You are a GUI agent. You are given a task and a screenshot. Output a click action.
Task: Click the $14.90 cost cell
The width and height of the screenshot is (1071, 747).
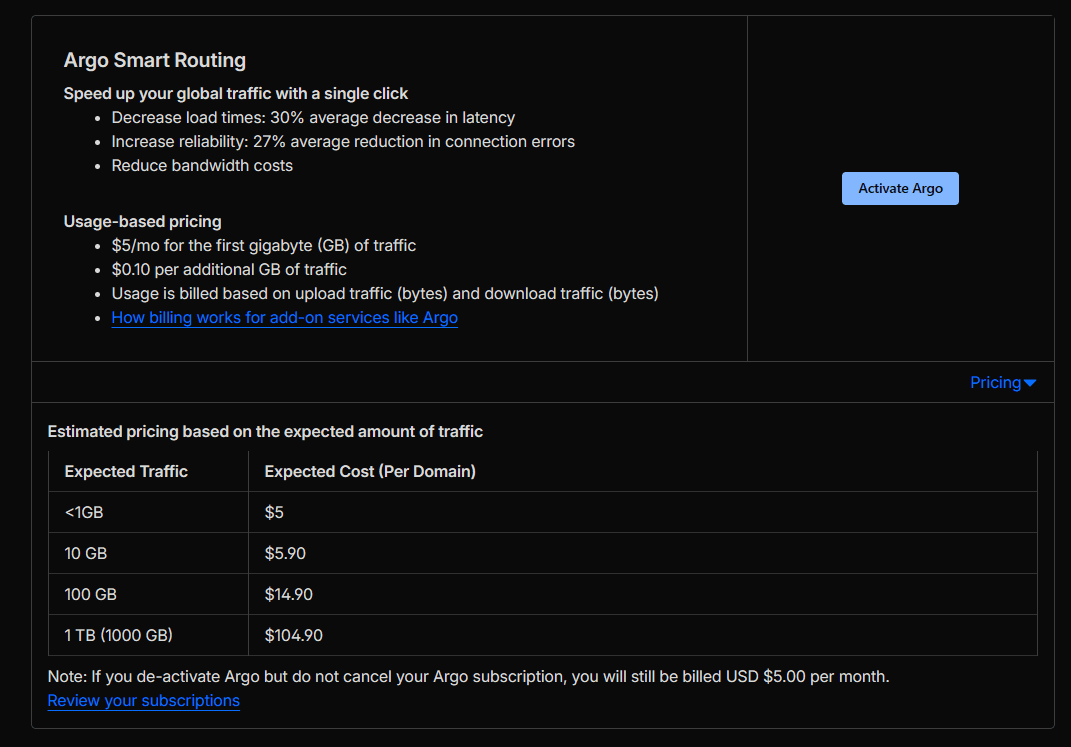pyautogui.click(x=288, y=595)
